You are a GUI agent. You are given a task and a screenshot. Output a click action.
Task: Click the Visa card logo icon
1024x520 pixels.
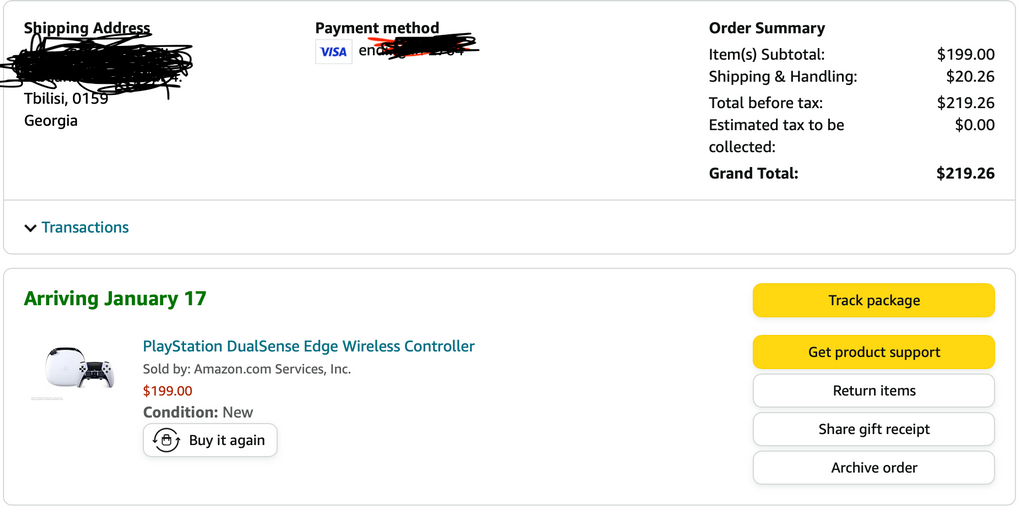333,52
